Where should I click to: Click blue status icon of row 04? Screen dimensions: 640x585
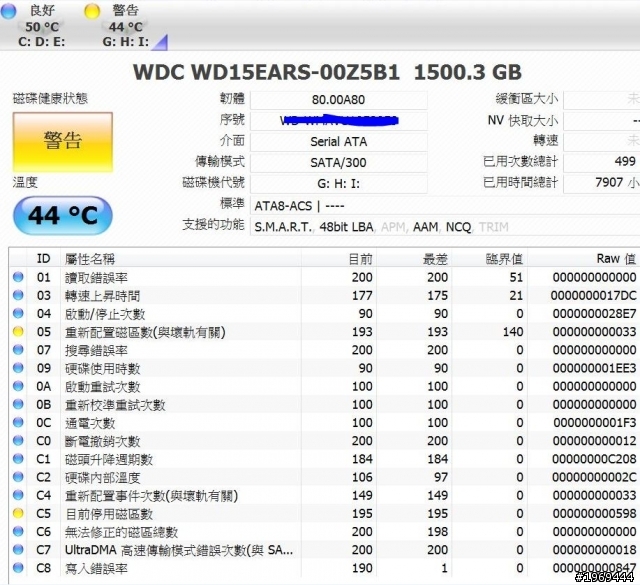[18, 314]
